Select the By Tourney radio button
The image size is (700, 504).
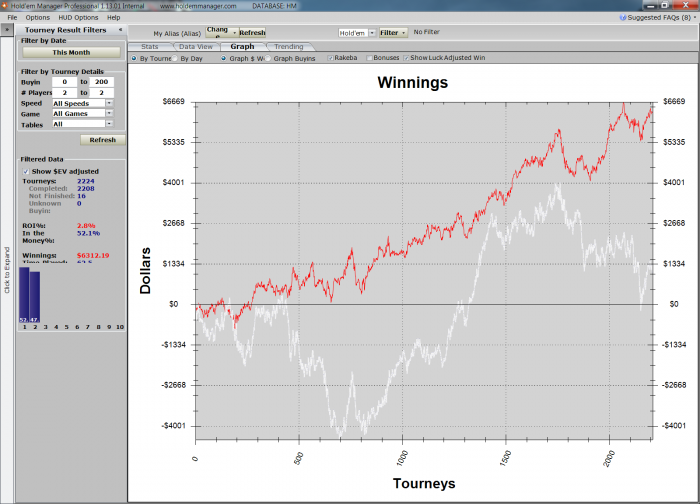click(x=134, y=58)
